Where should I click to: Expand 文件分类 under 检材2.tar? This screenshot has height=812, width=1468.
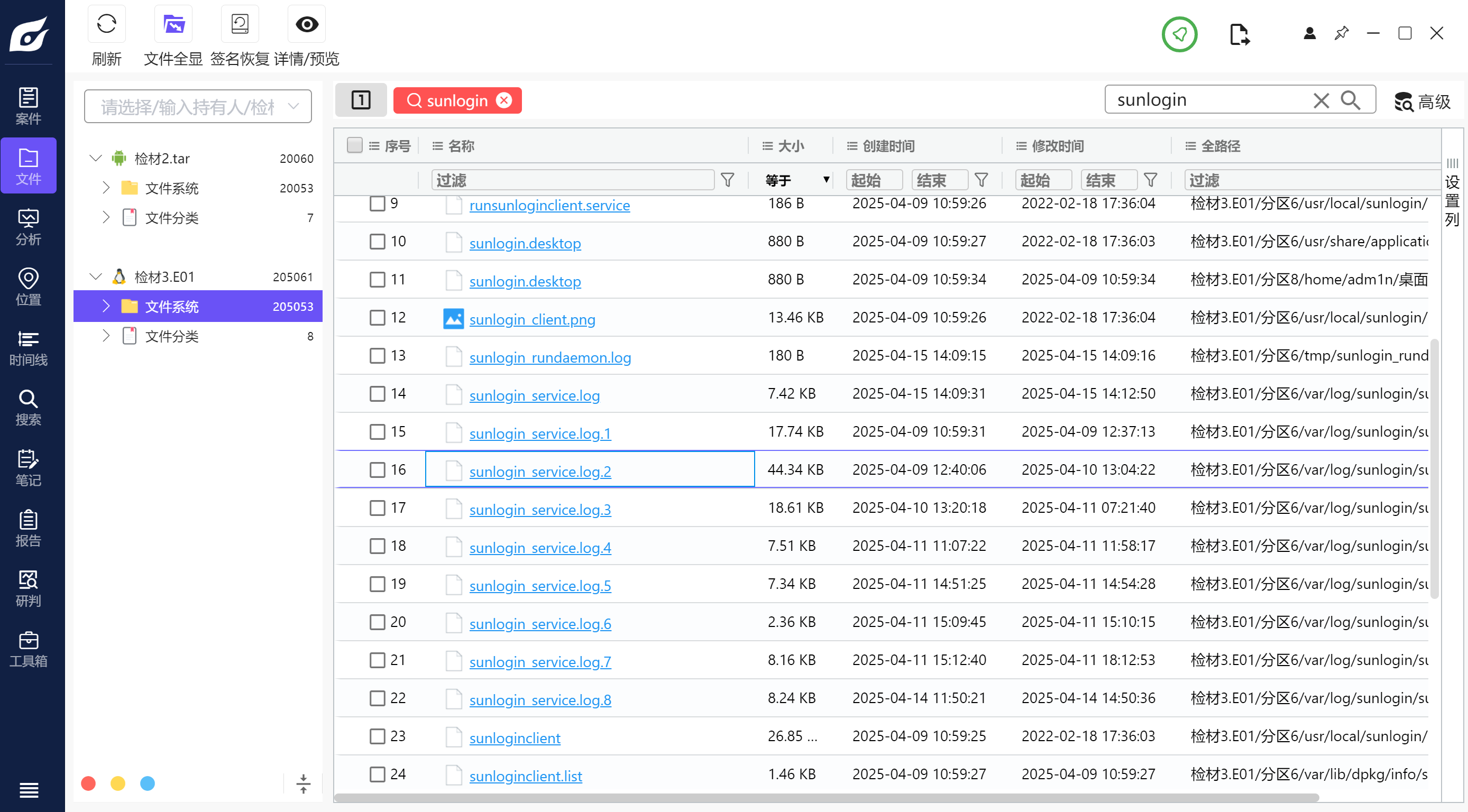pyautogui.click(x=106, y=217)
